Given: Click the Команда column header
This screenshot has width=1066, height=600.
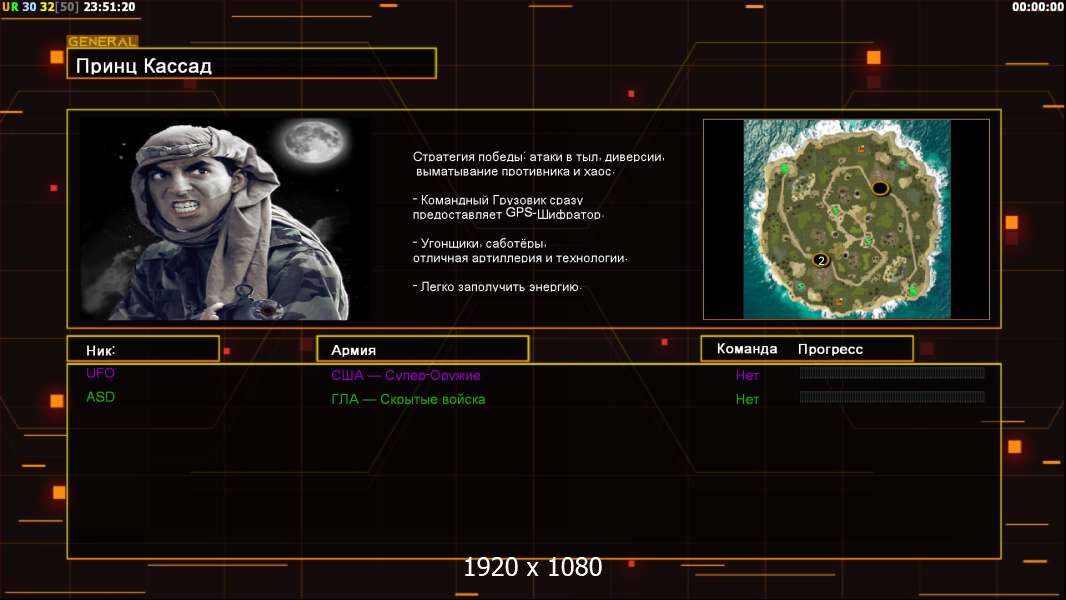Looking at the screenshot, I should (746, 349).
